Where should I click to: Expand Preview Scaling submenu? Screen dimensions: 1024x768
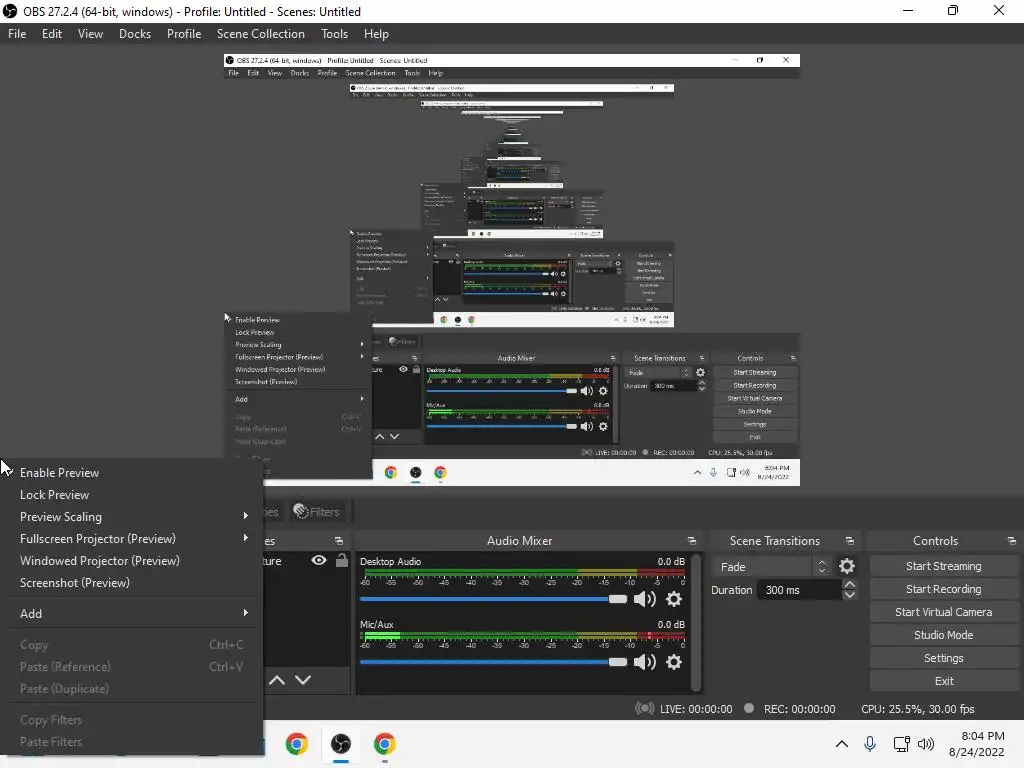point(131,517)
